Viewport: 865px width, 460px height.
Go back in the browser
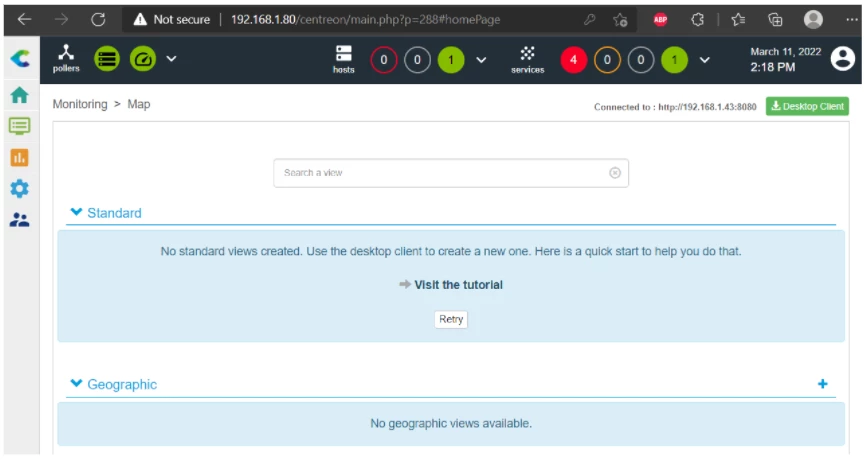24,20
